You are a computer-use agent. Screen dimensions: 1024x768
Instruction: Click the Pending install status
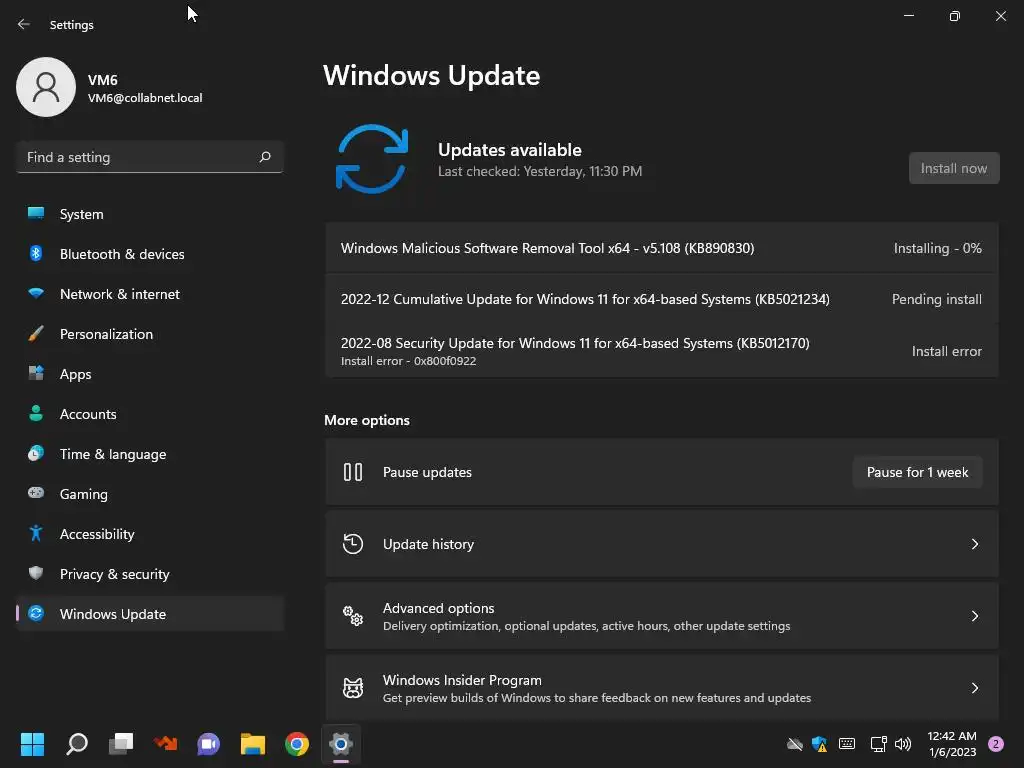point(936,299)
